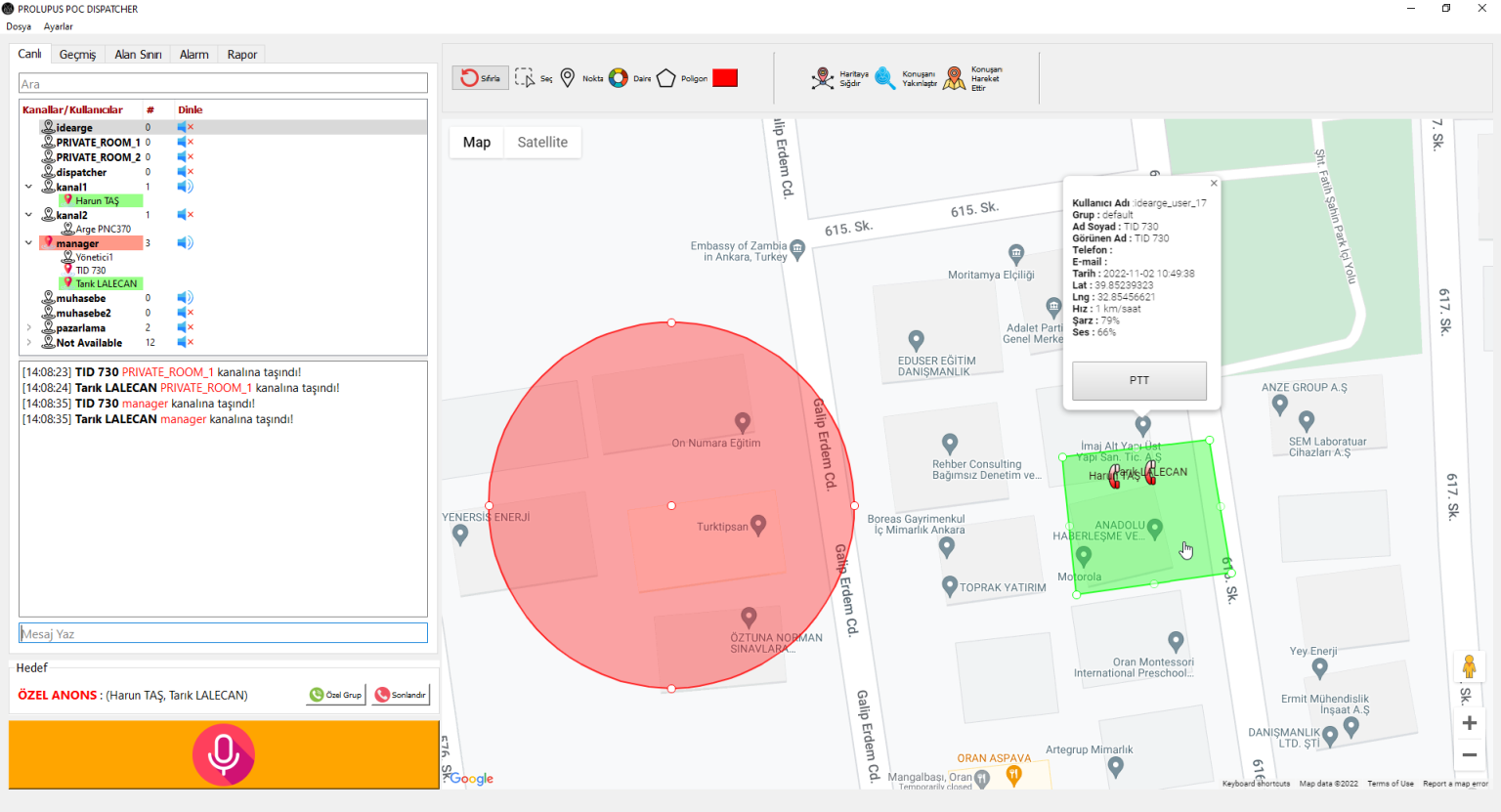Enable listening on kanal2 channel
This screenshot has width=1501, height=812.
coord(185,214)
